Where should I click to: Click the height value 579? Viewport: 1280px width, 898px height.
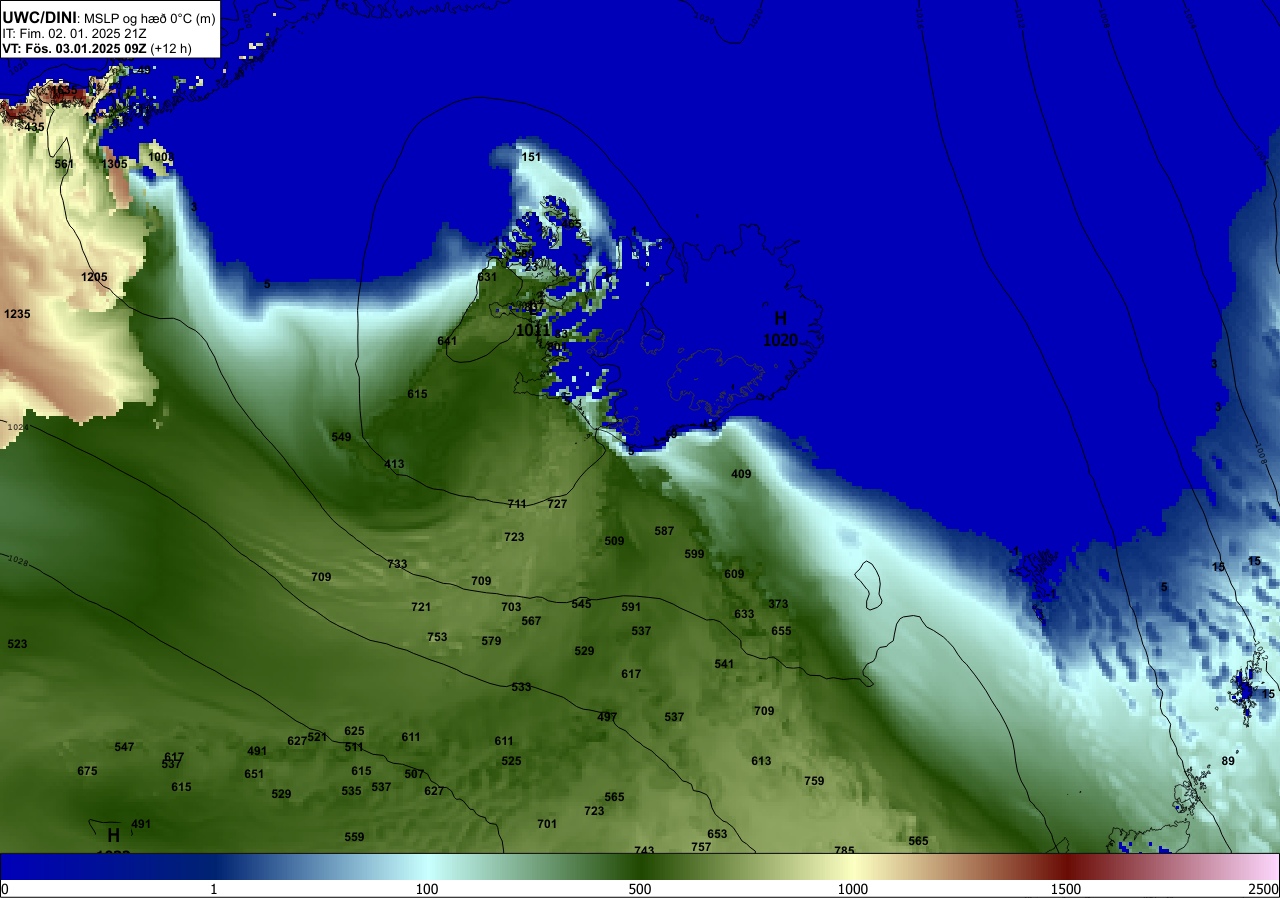pos(491,641)
